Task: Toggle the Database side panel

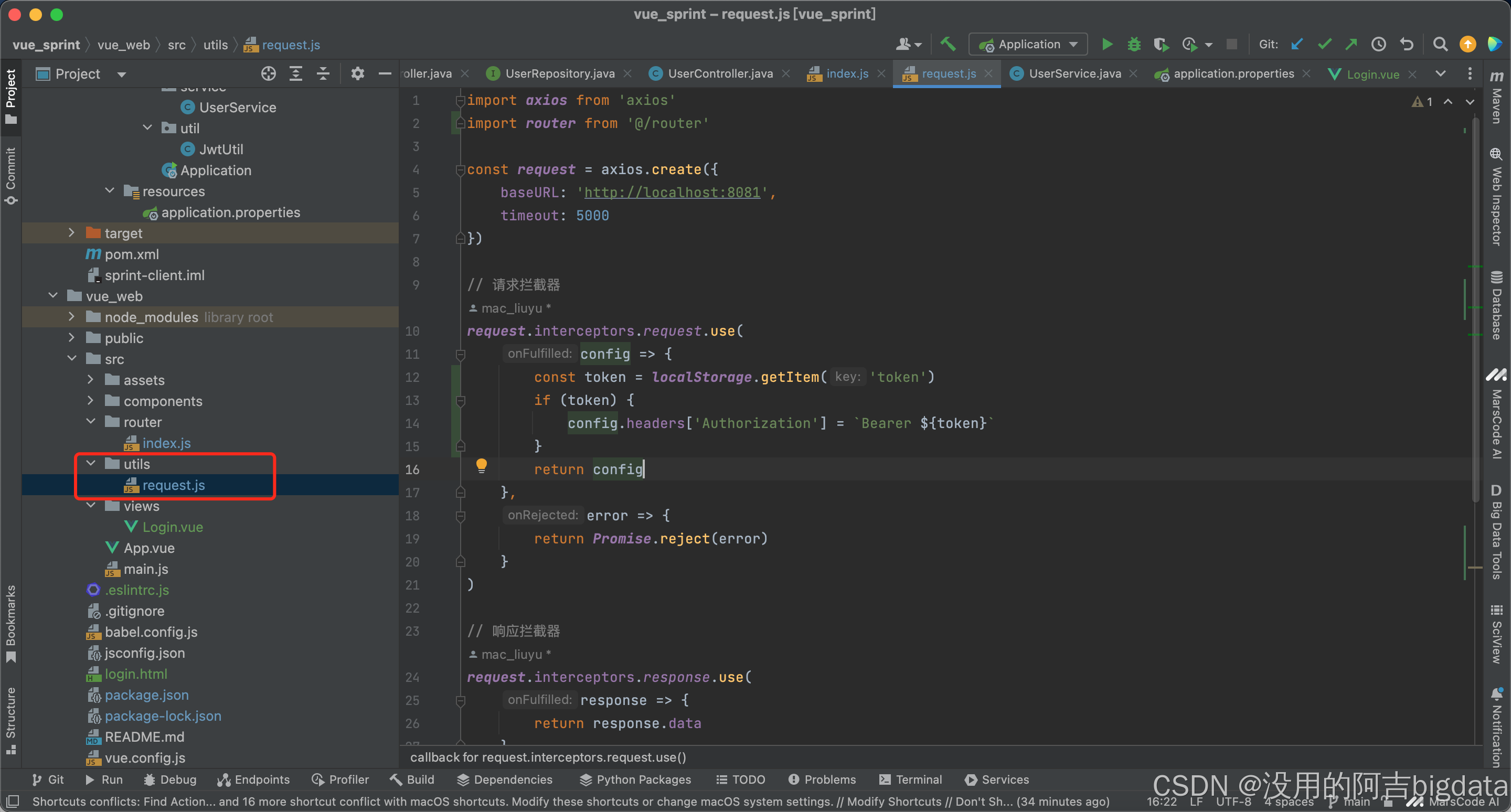Action: click(x=1496, y=305)
